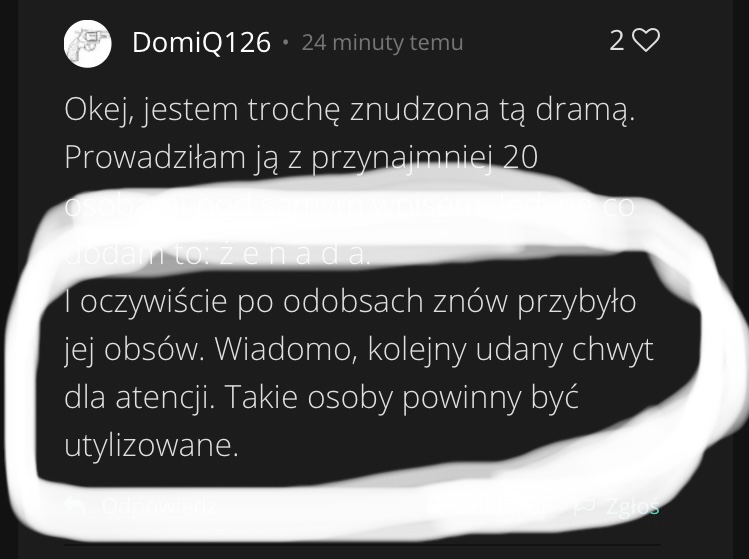Click the word 'utylizowane.'
The height and width of the screenshot is (559, 749).
(x=151, y=446)
